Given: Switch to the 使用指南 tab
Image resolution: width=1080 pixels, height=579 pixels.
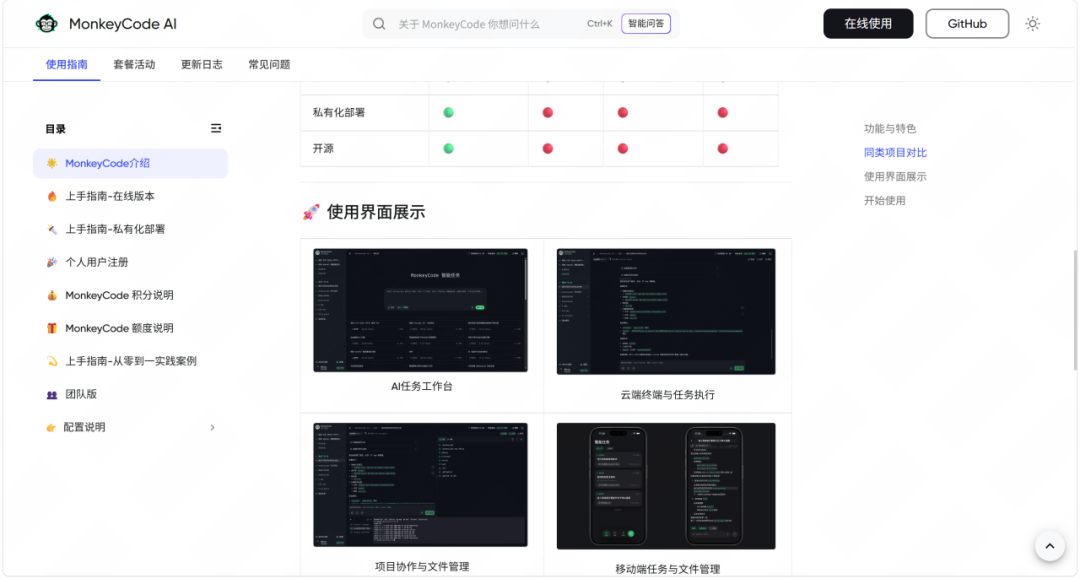Looking at the screenshot, I should pos(67,65).
